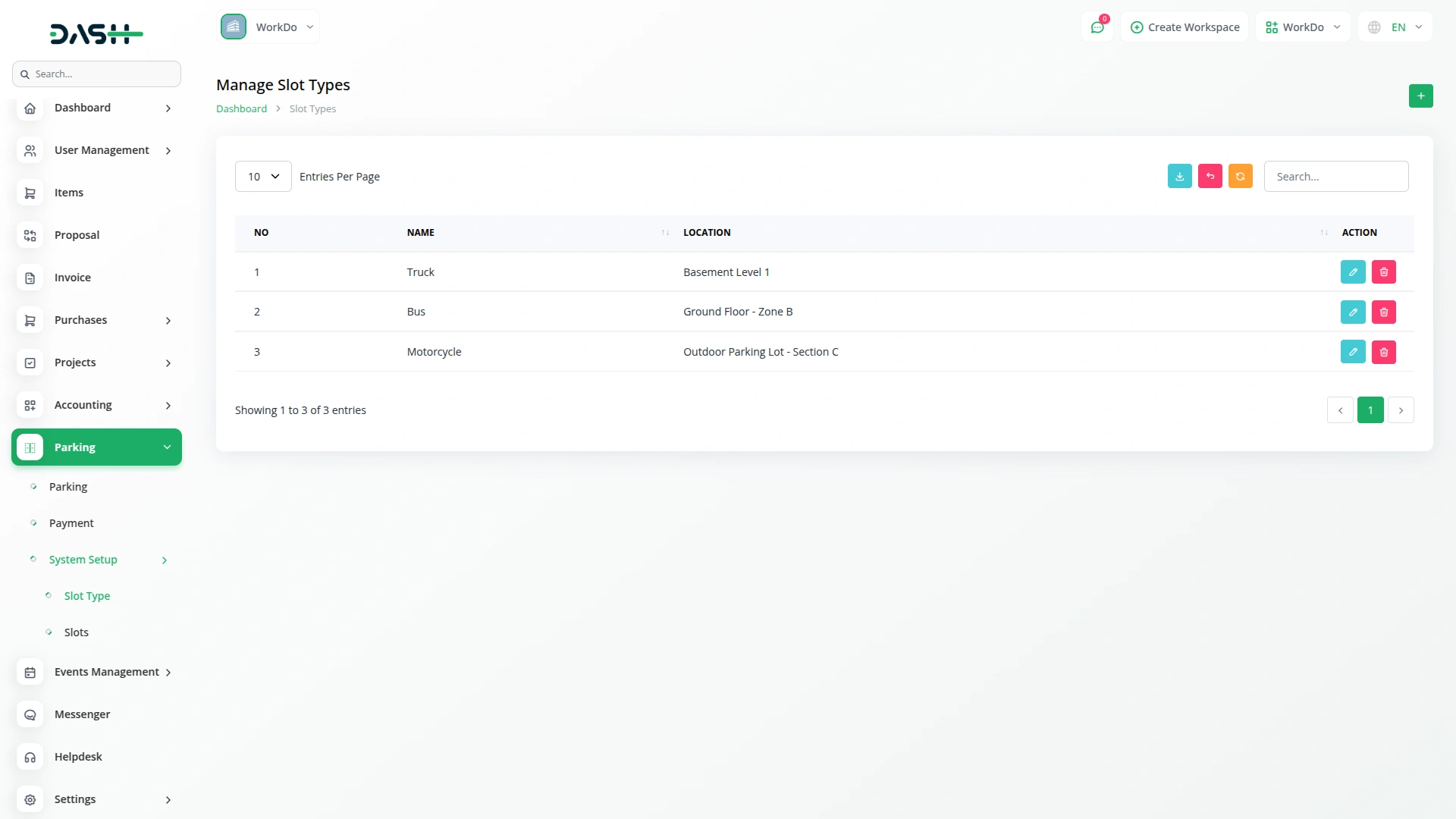Click the pink import icon in toolbar

(x=1210, y=176)
